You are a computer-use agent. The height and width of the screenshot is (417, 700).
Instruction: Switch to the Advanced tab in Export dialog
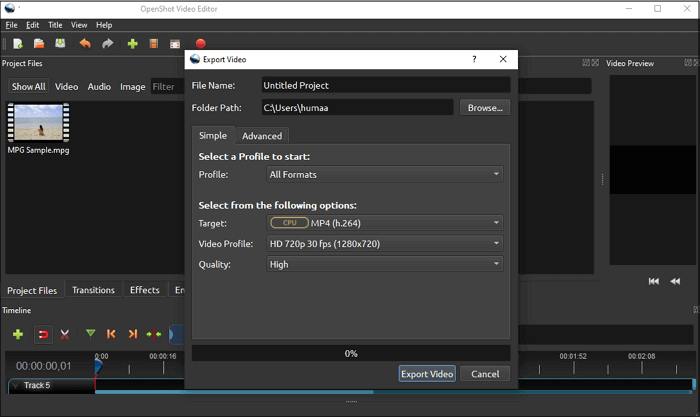[262, 136]
